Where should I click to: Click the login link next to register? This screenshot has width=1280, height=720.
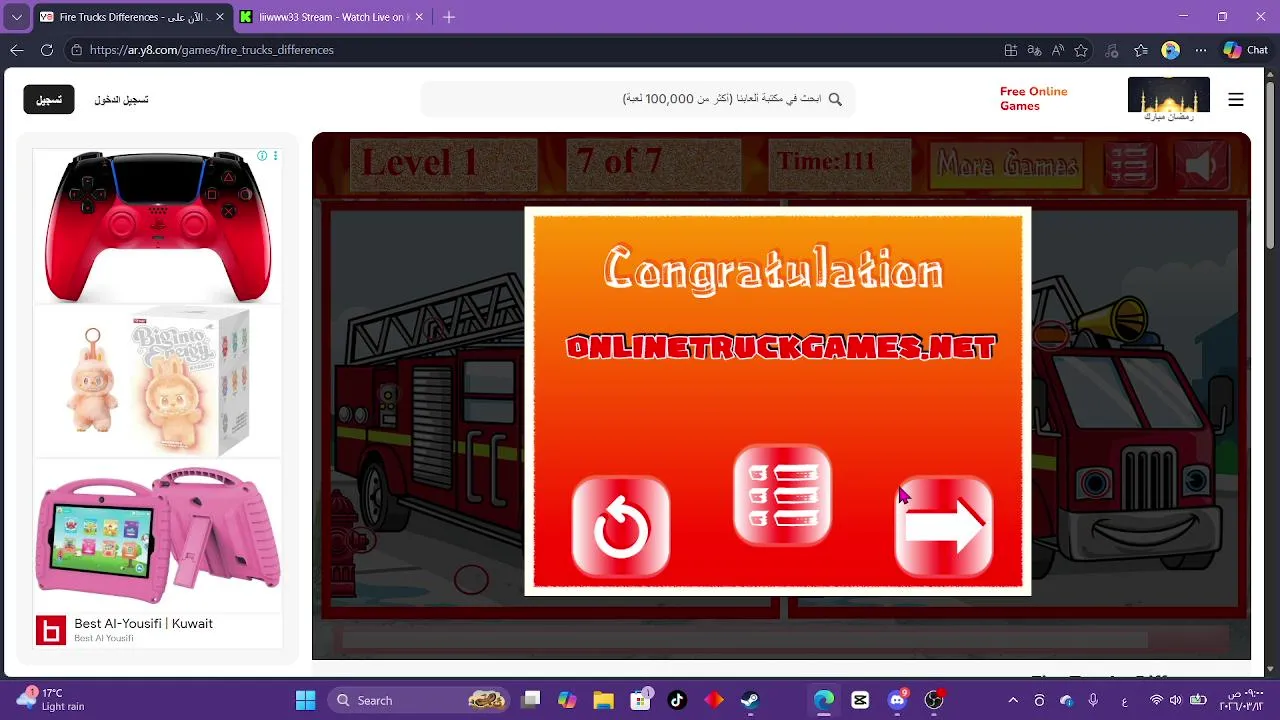121,99
